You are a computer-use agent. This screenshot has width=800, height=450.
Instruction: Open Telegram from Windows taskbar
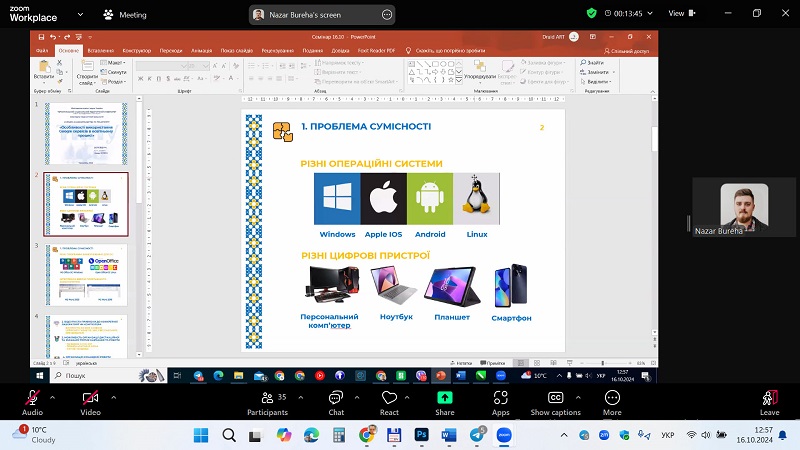tap(478, 435)
